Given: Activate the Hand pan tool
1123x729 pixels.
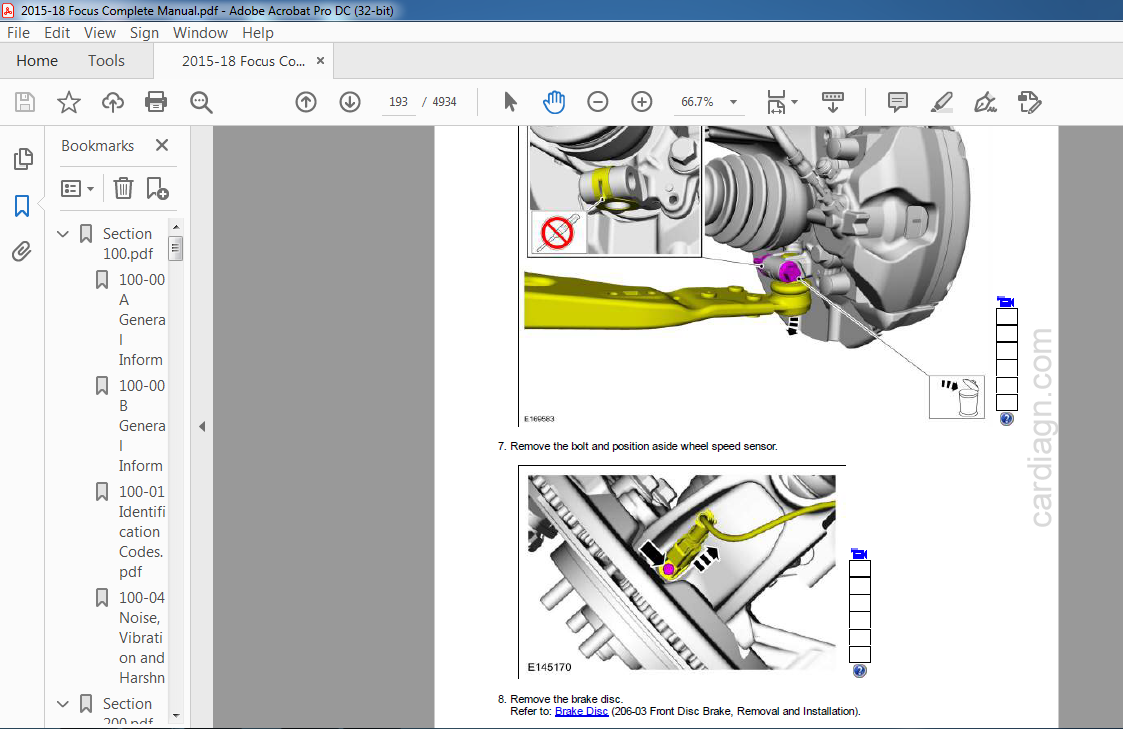Looking at the screenshot, I should pos(554,102).
